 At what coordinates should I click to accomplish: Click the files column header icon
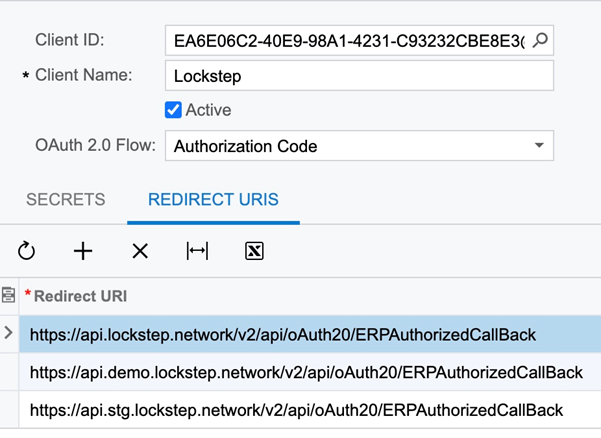(9, 296)
